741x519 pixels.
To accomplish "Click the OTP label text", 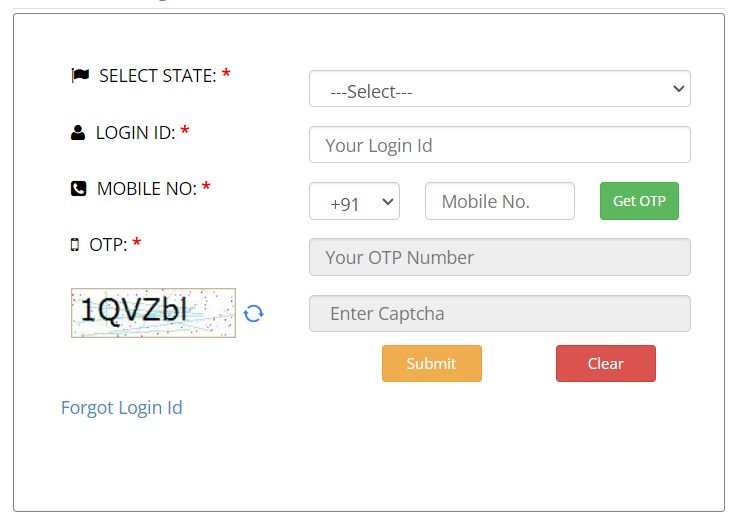I will 108,244.
